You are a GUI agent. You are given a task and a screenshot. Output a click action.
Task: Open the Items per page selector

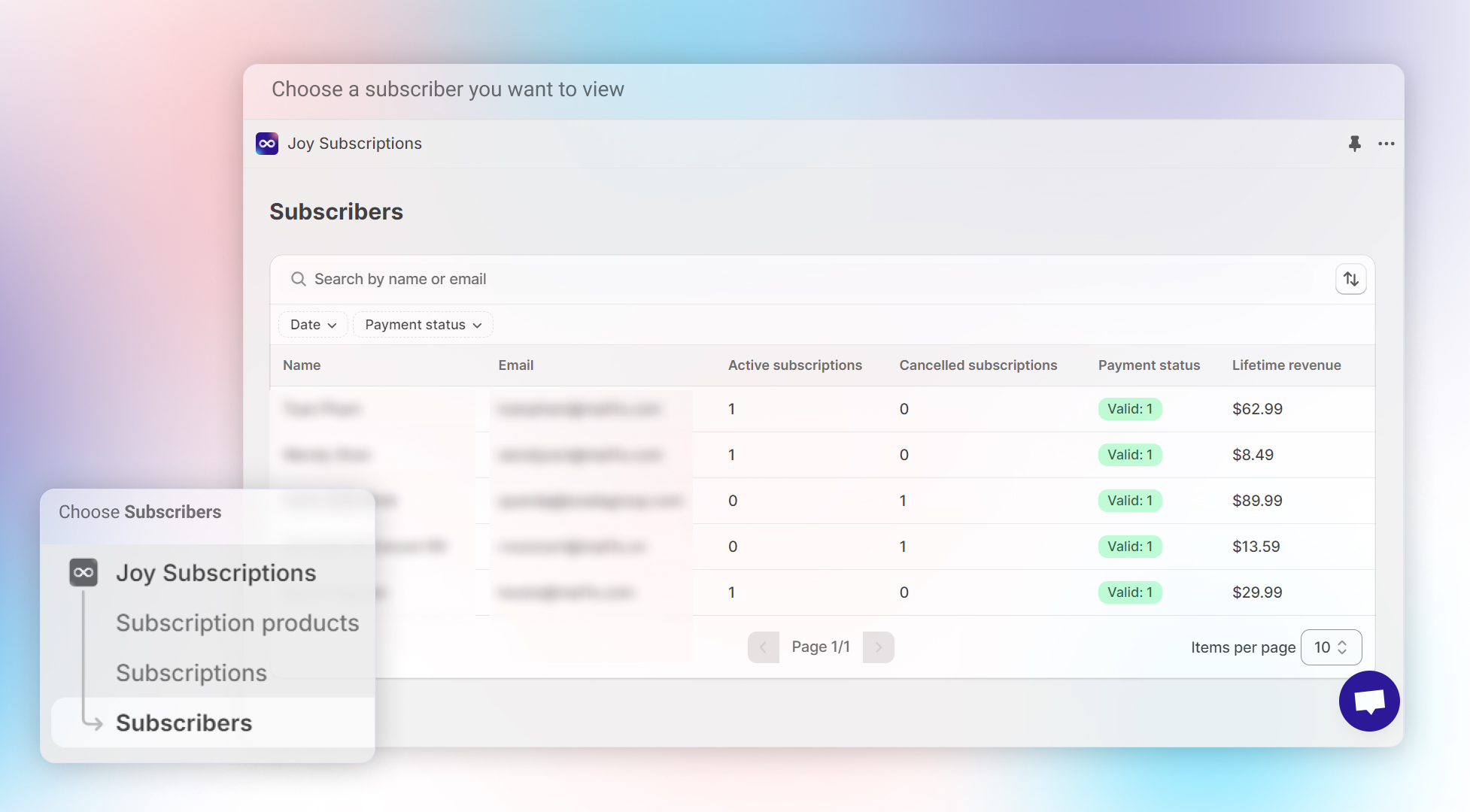point(1330,647)
